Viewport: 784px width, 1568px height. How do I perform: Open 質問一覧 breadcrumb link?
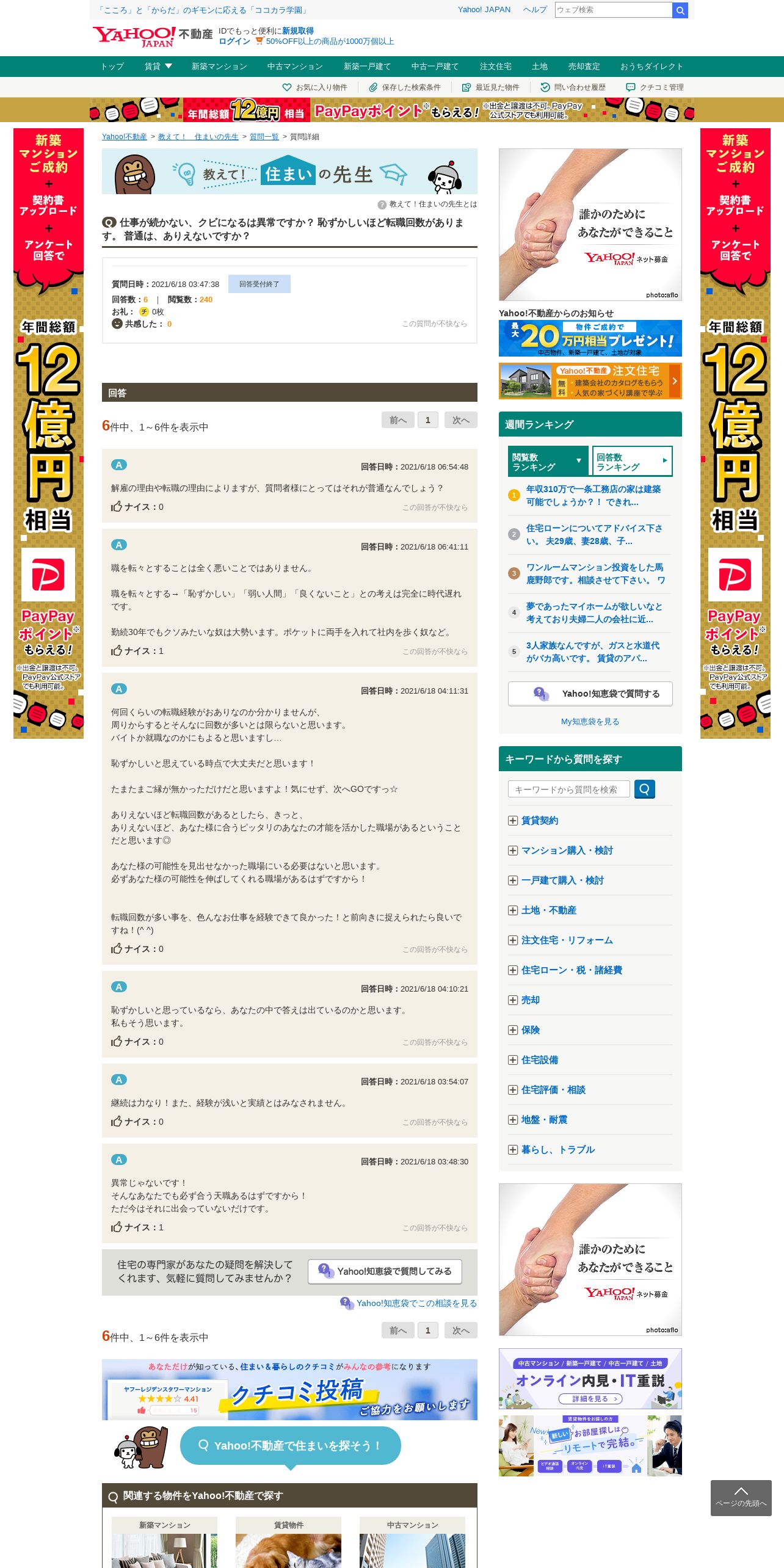pyautogui.click(x=264, y=137)
